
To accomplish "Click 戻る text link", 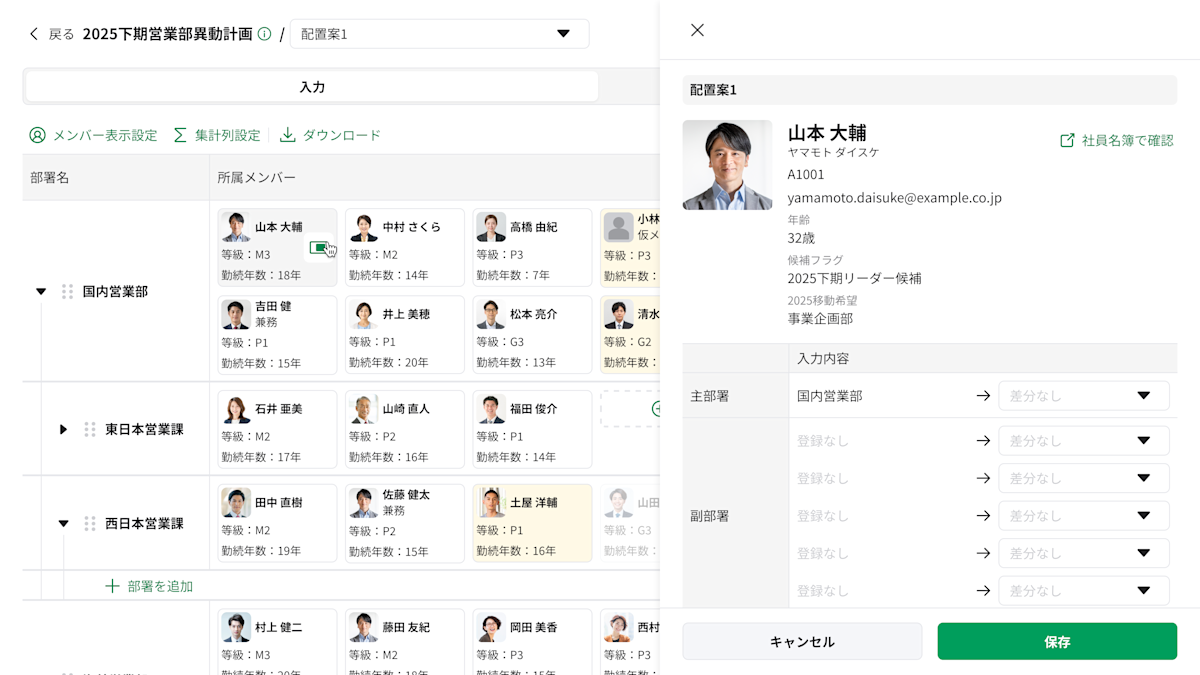I will pos(61,34).
